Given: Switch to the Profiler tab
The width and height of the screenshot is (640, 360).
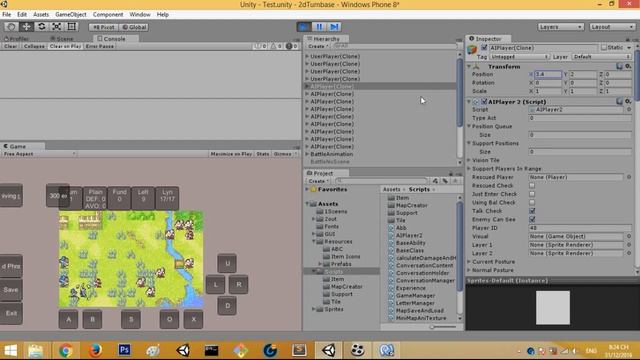Looking at the screenshot, I should (x=16, y=39).
